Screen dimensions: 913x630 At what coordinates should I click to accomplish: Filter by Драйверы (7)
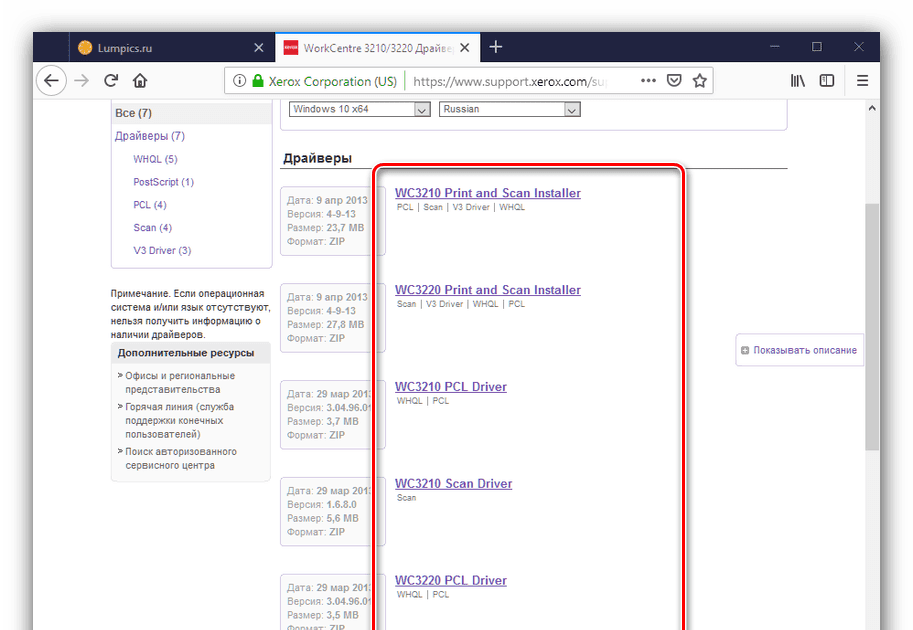pos(150,136)
